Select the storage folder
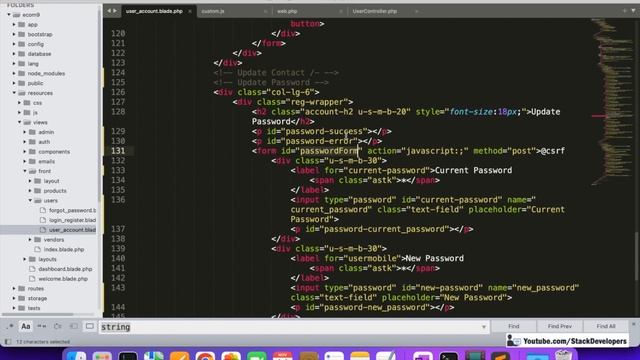 tap(37, 298)
